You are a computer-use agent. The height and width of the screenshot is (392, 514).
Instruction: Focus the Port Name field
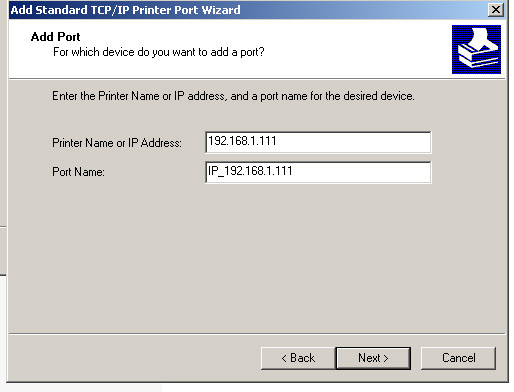click(318, 172)
